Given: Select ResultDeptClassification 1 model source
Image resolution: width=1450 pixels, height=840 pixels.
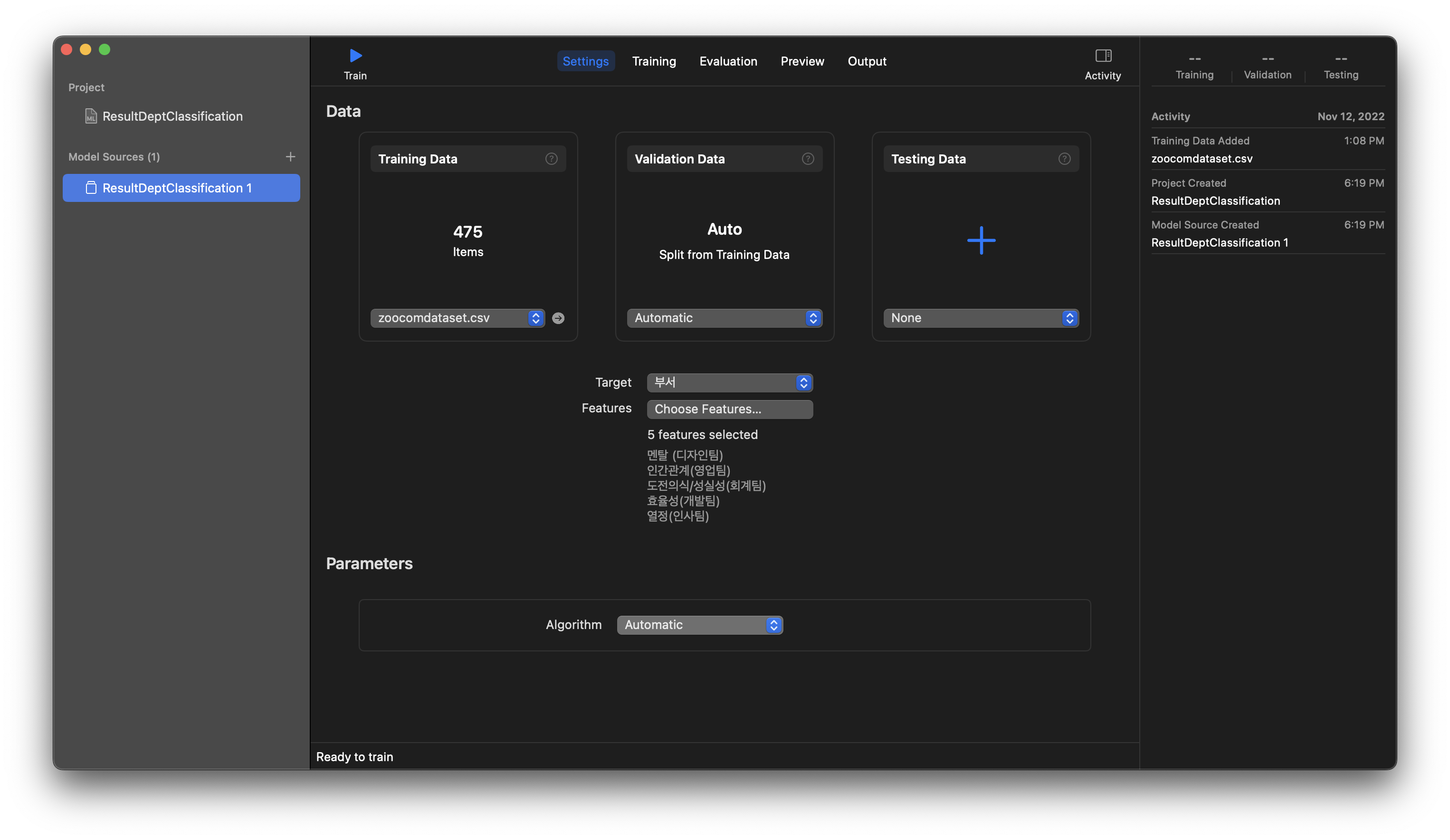Looking at the screenshot, I should tap(181, 188).
